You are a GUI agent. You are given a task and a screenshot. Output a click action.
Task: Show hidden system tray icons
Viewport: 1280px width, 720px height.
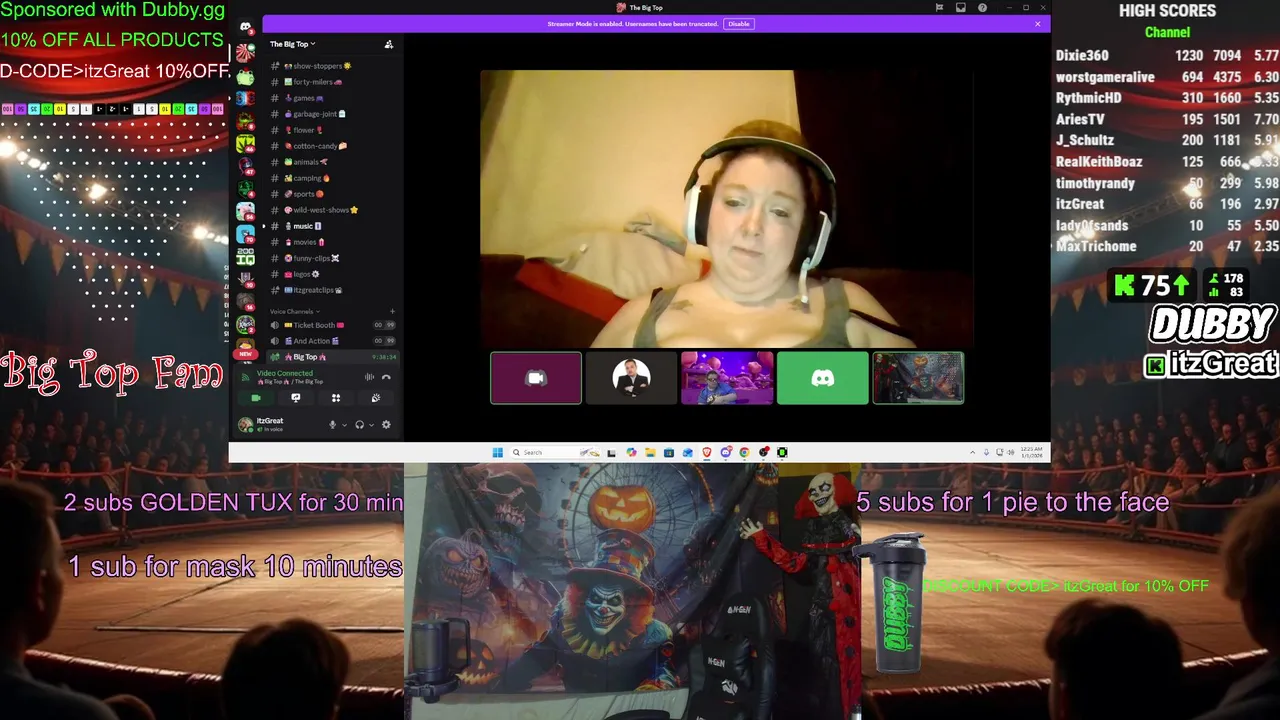pos(972,452)
